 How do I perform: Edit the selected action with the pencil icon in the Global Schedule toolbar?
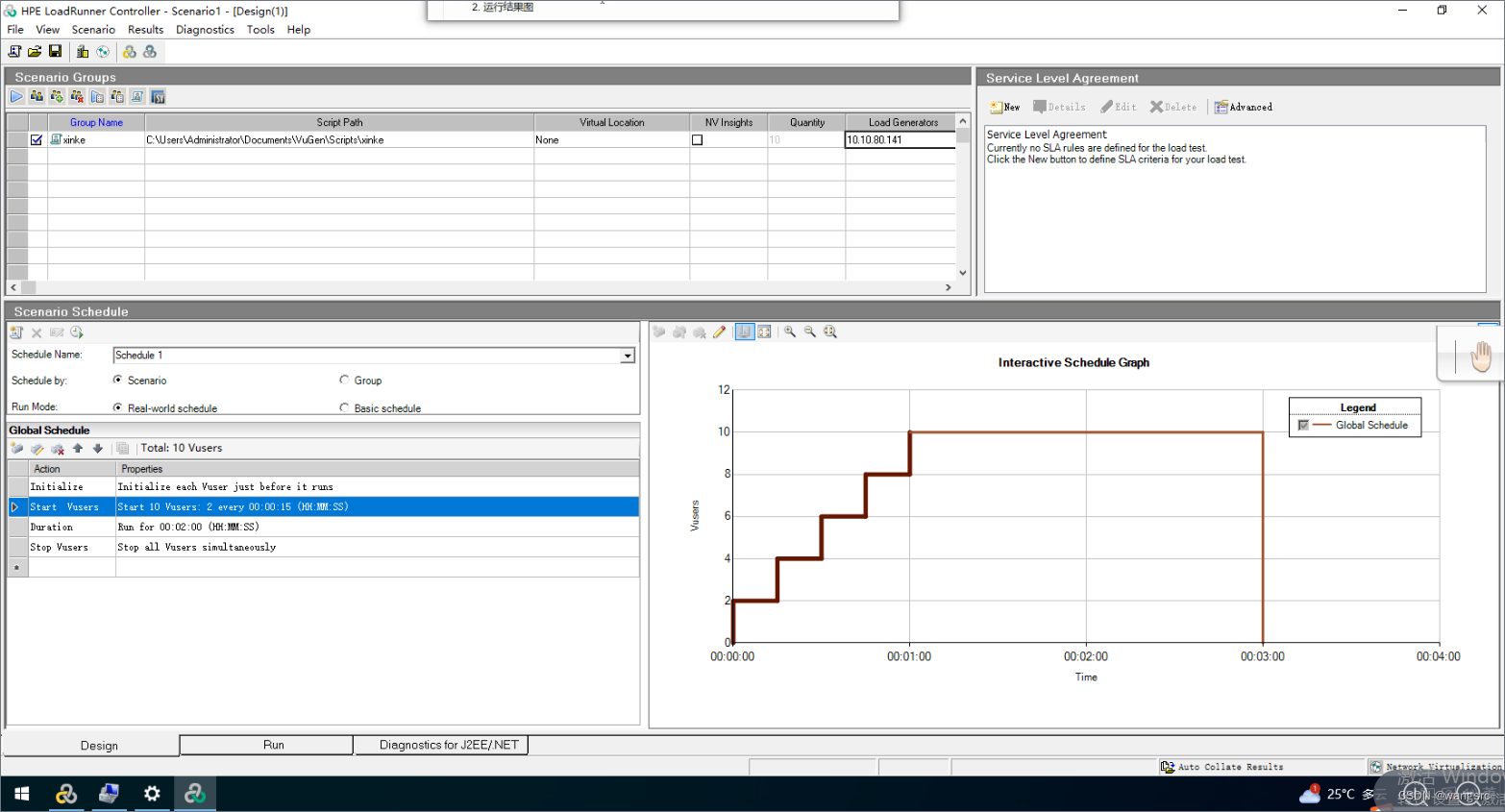pyautogui.click(x=37, y=449)
